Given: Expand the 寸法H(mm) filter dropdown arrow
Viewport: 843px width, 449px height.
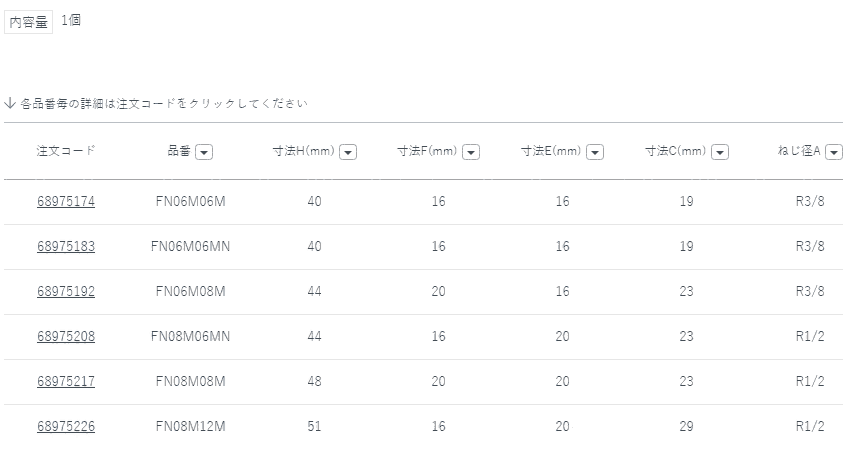Looking at the screenshot, I should click(348, 152).
